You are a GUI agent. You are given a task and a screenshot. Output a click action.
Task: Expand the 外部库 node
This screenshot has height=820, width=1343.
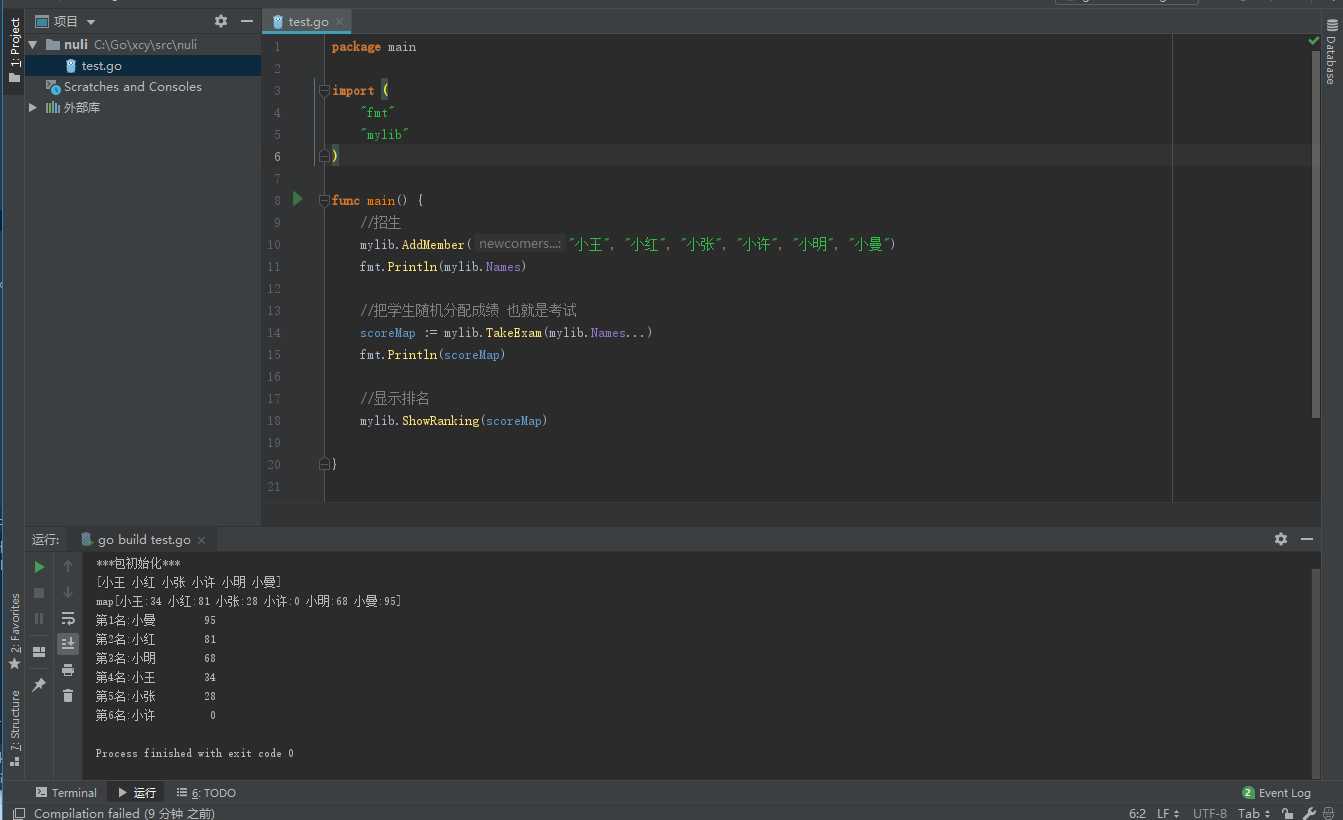tap(33, 107)
